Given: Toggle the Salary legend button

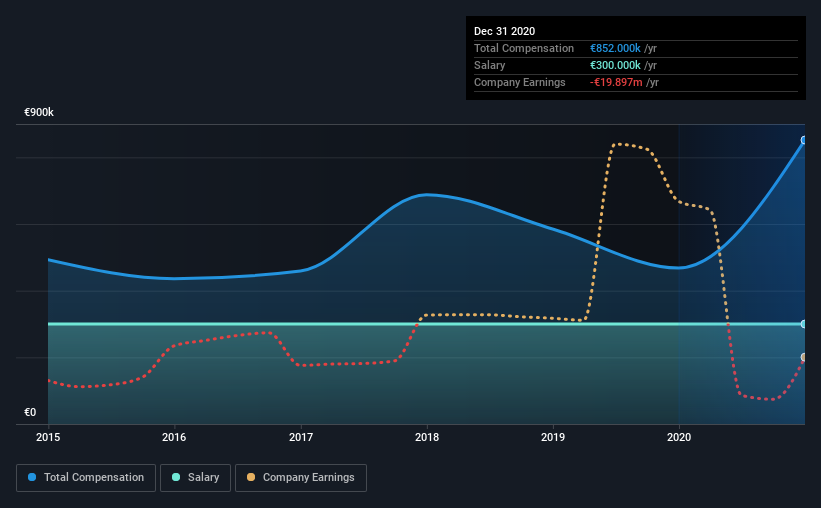Looking at the screenshot, I should pyautogui.click(x=195, y=478).
